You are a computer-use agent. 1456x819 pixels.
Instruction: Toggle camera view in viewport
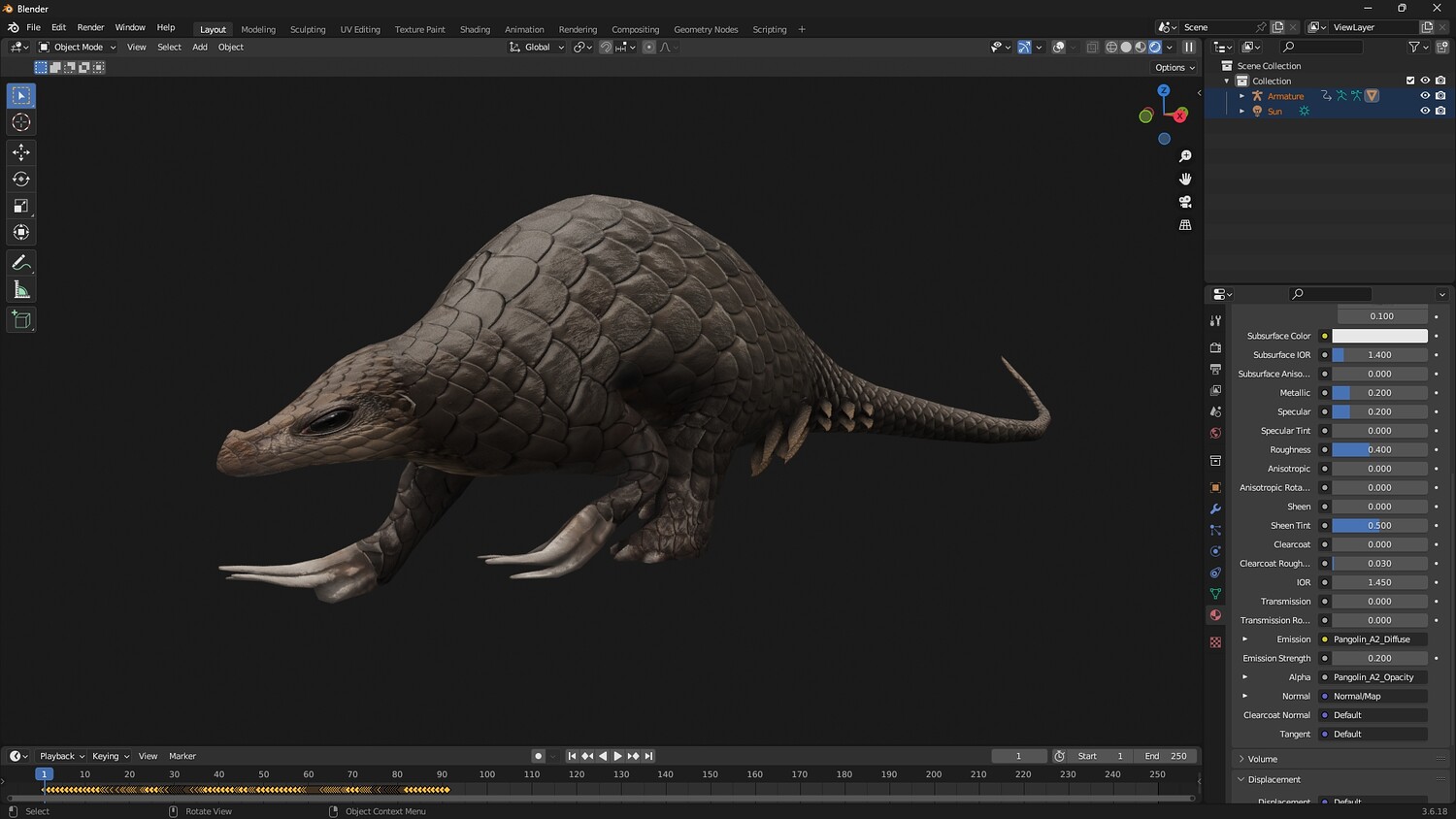click(1185, 202)
